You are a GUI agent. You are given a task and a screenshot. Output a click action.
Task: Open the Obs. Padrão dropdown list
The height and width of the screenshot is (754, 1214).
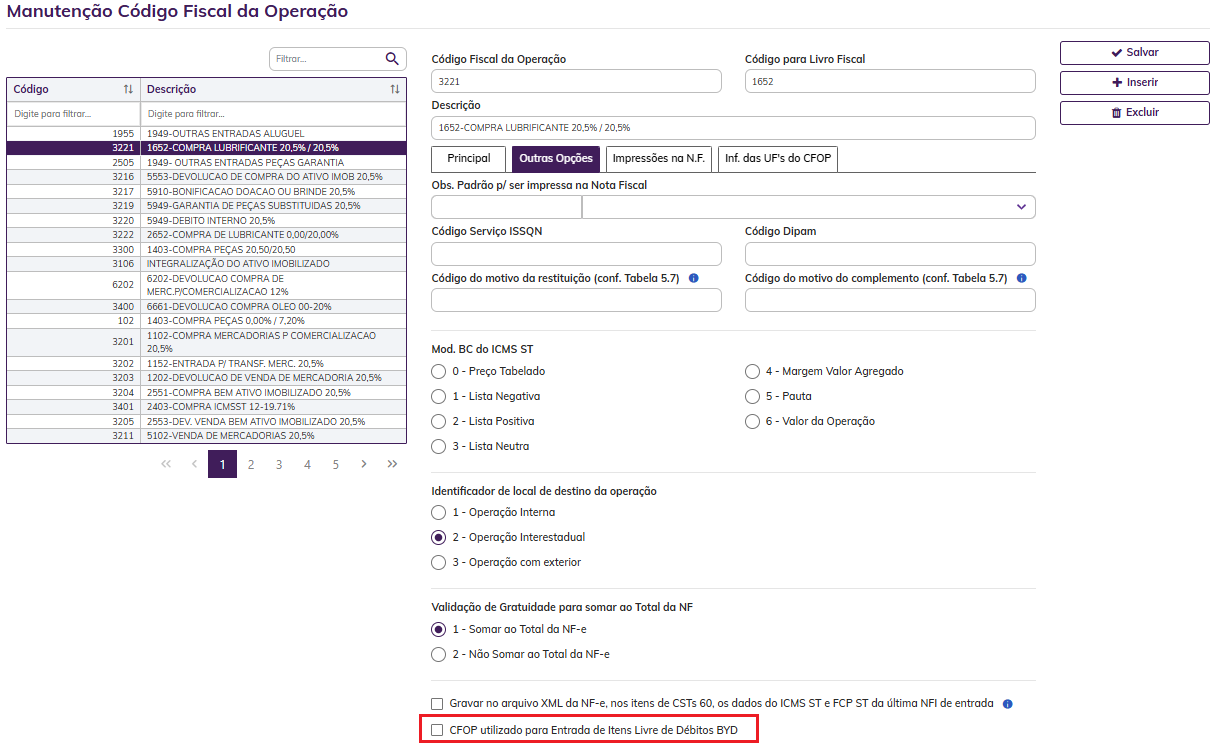coord(1021,207)
